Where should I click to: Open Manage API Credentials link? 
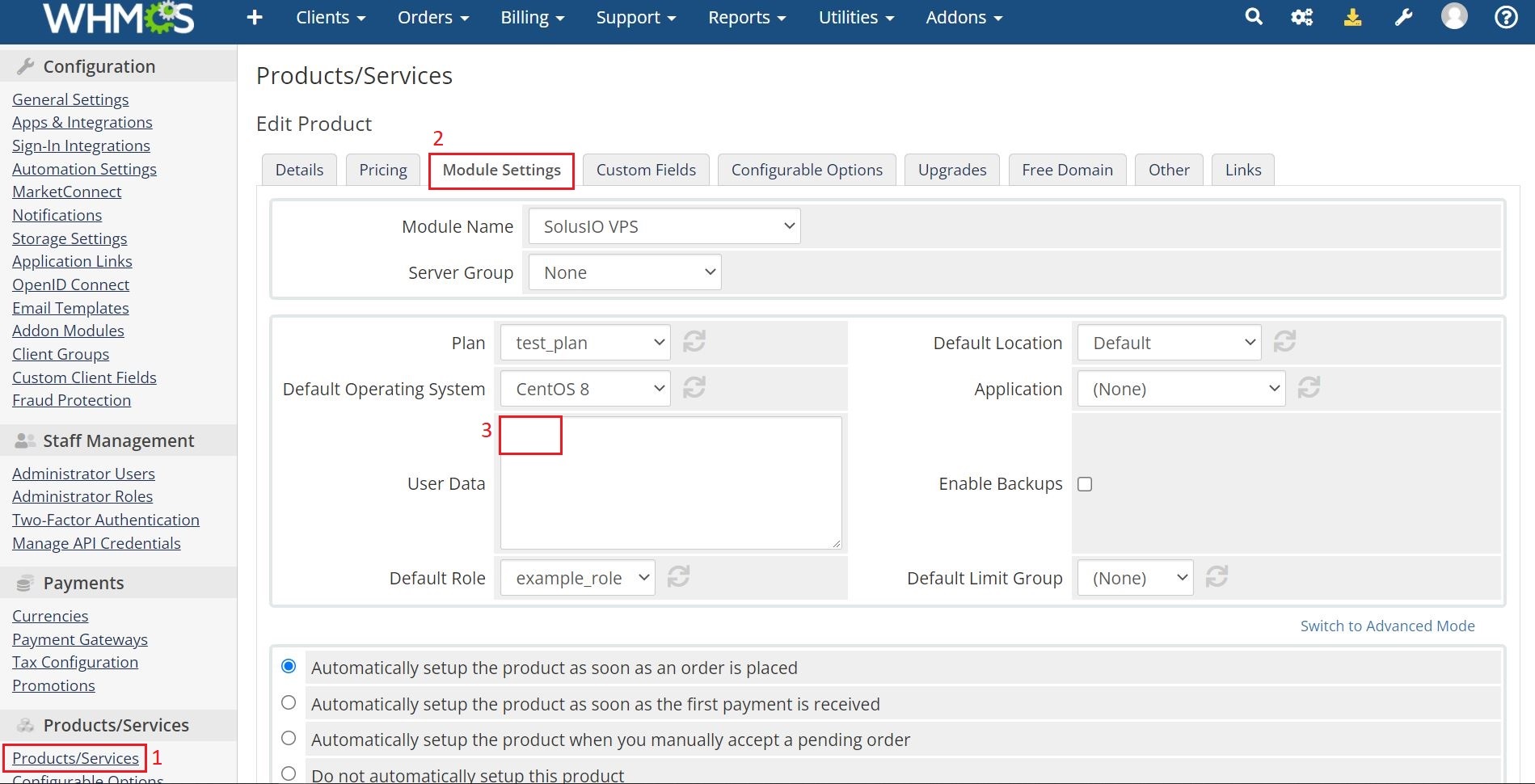(96, 543)
